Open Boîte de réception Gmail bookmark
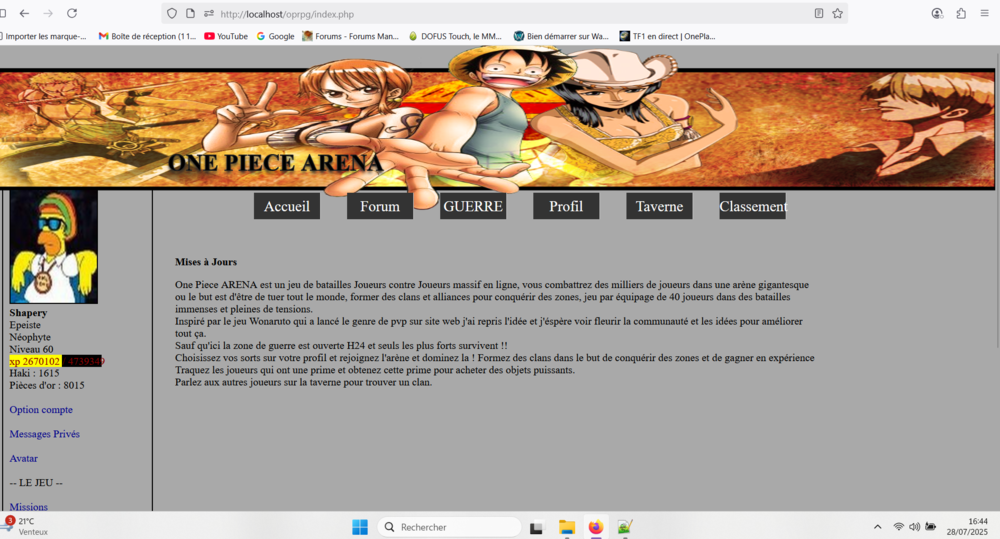The image size is (1000, 539). (x=147, y=36)
